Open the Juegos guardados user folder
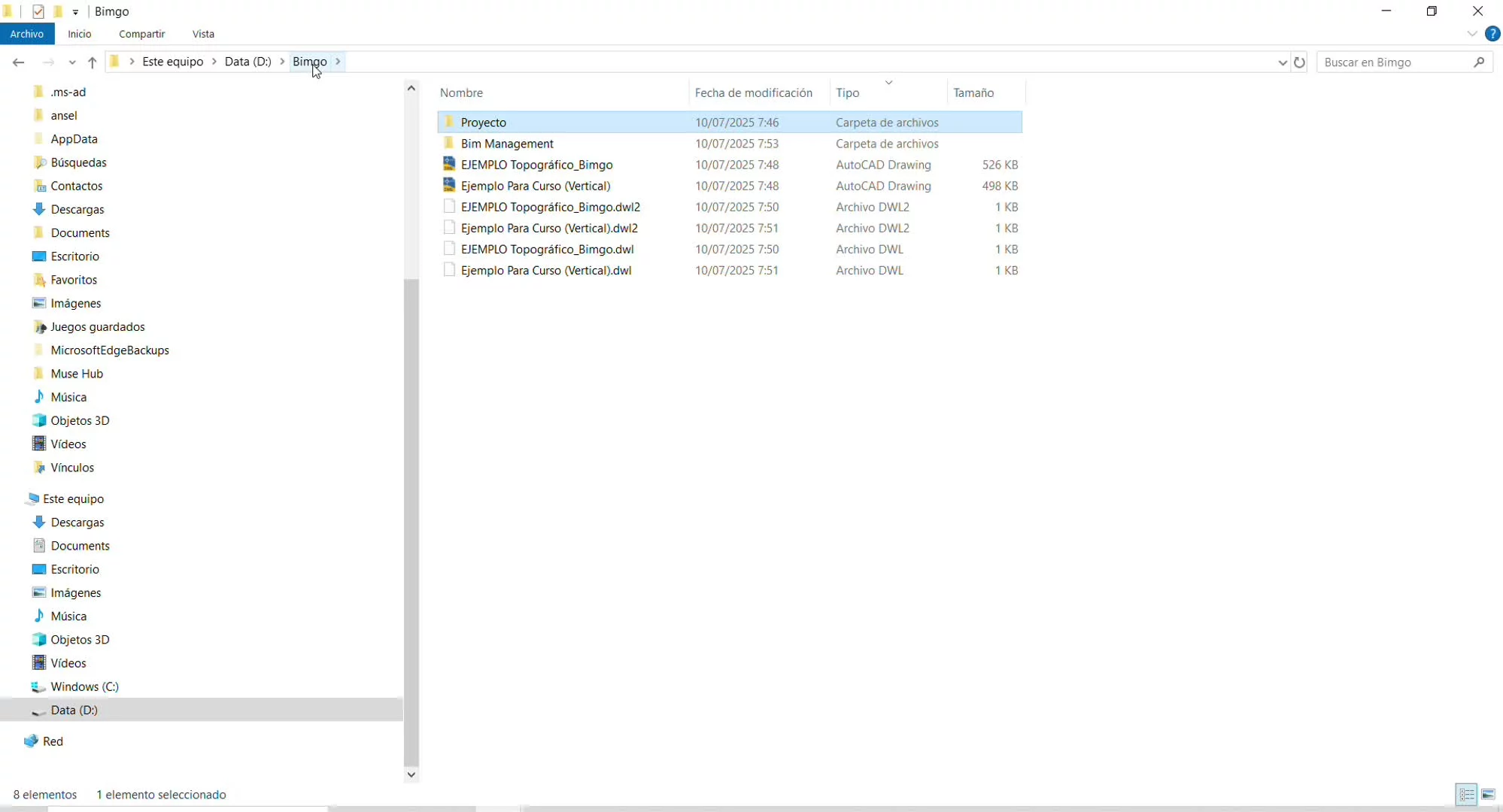 (x=98, y=326)
